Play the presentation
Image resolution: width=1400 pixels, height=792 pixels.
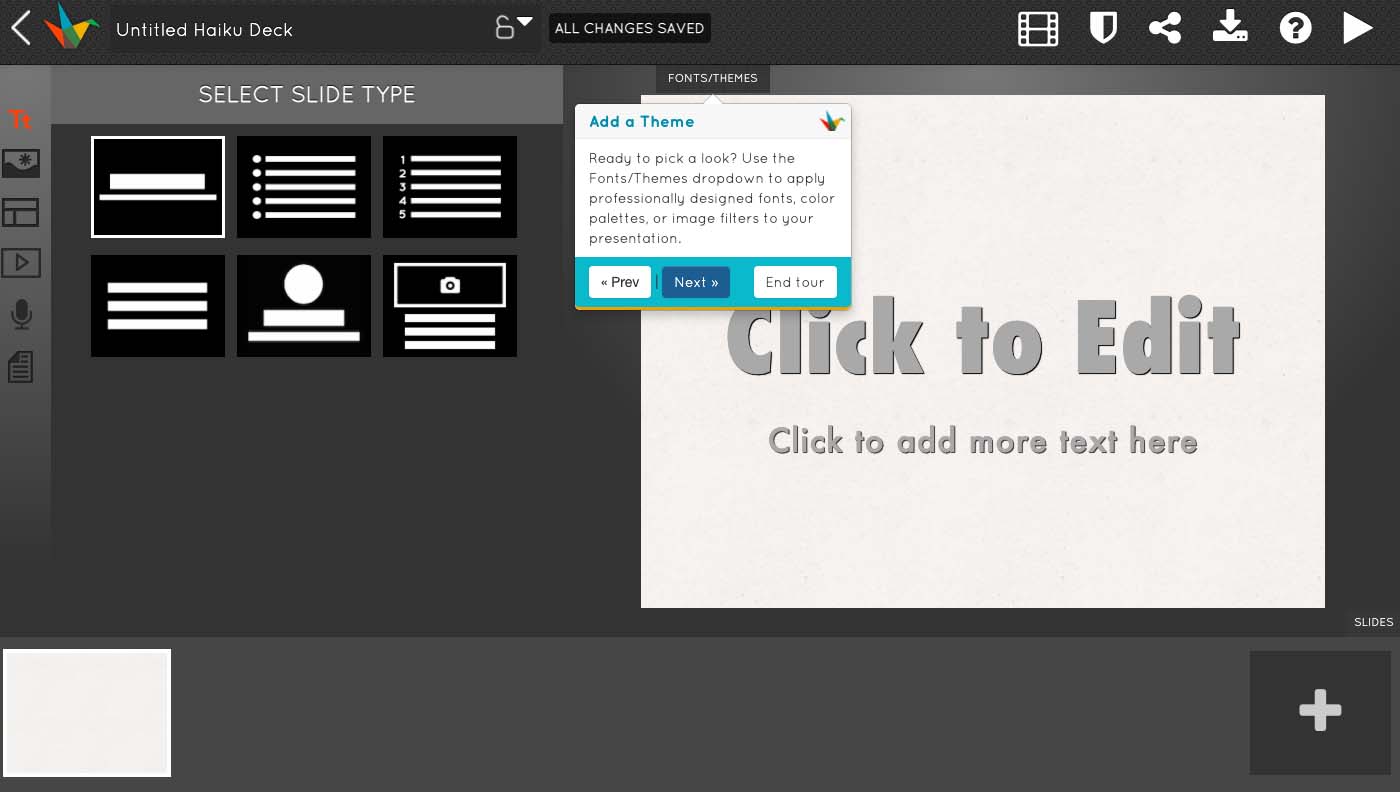1357,28
